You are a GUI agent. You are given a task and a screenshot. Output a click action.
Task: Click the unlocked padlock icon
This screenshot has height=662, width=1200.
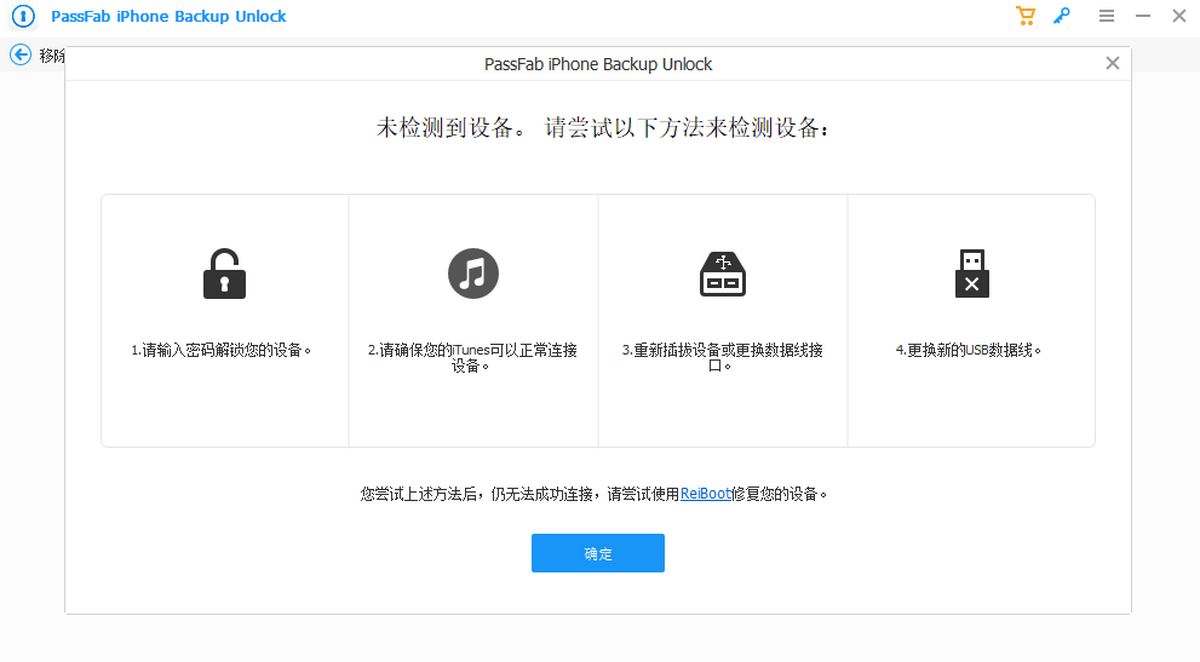tap(224, 273)
